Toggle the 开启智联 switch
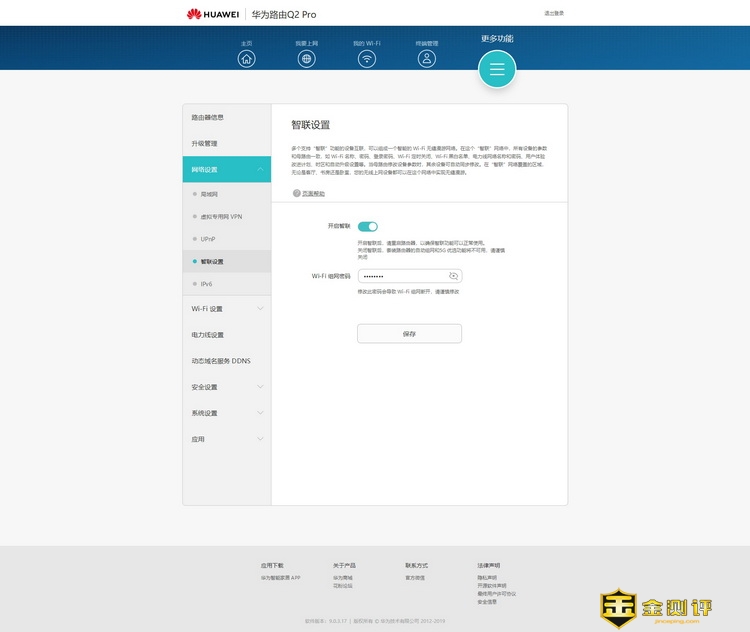The height and width of the screenshot is (632, 750). click(368, 227)
